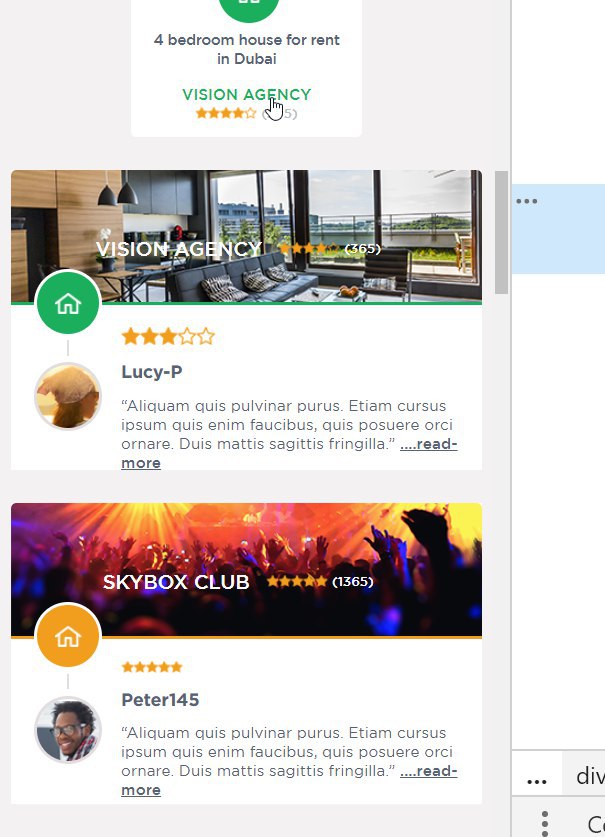
Task: Open the three-dot menu in highlighted DevTools row
Action: tap(527, 201)
